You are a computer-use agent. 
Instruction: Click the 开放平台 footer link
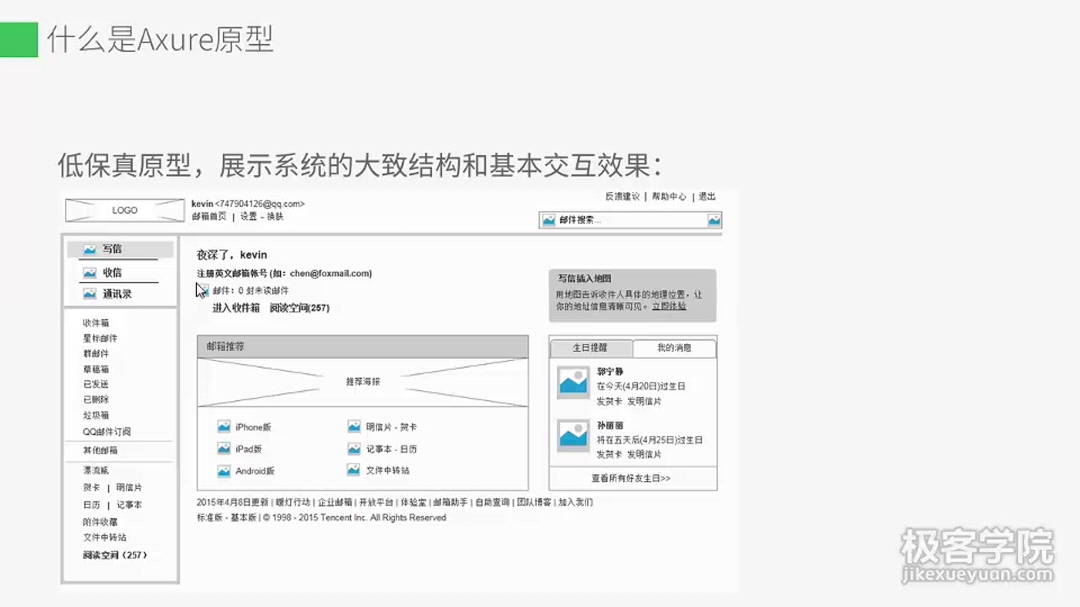point(376,502)
